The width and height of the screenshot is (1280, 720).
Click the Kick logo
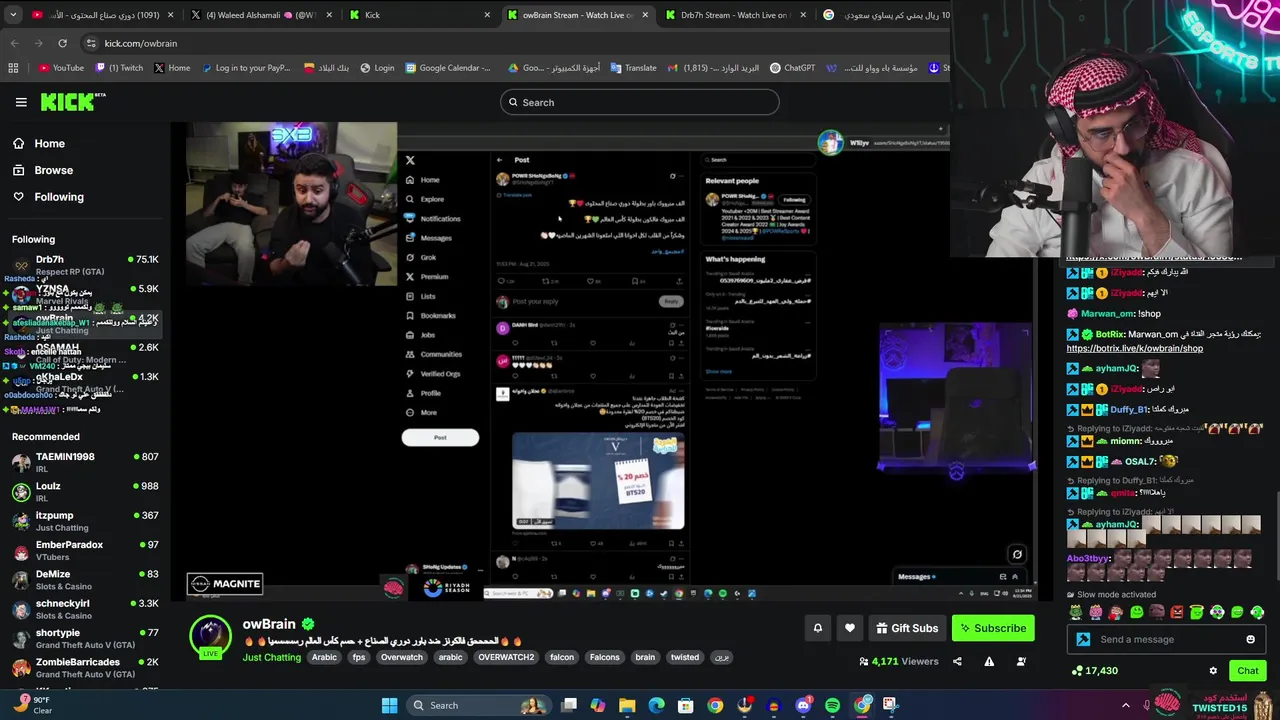point(72,102)
